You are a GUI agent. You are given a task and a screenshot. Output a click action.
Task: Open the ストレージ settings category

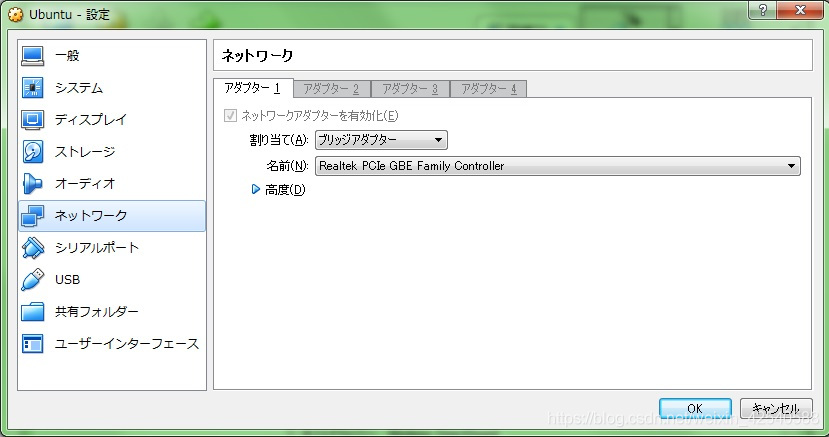[x=112, y=152]
